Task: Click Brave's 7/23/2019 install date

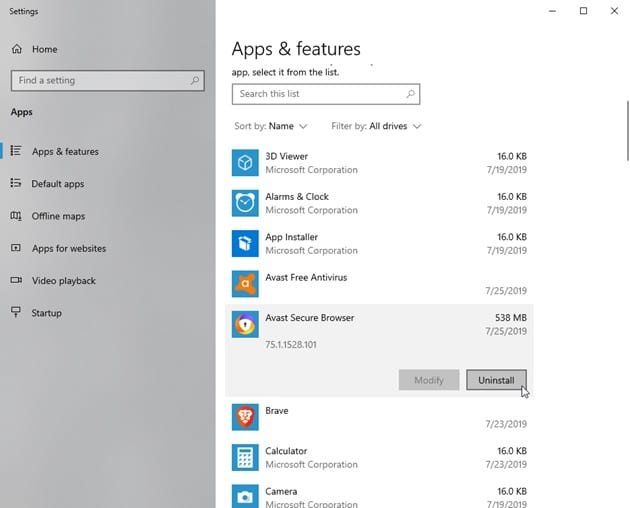Action: [x=506, y=424]
